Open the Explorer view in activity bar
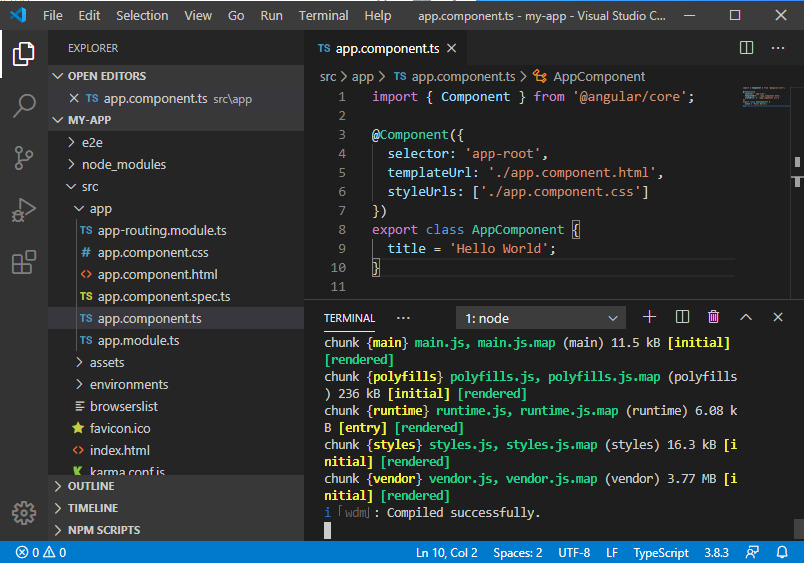The height and width of the screenshot is (563, 804). tap(24, 53)
